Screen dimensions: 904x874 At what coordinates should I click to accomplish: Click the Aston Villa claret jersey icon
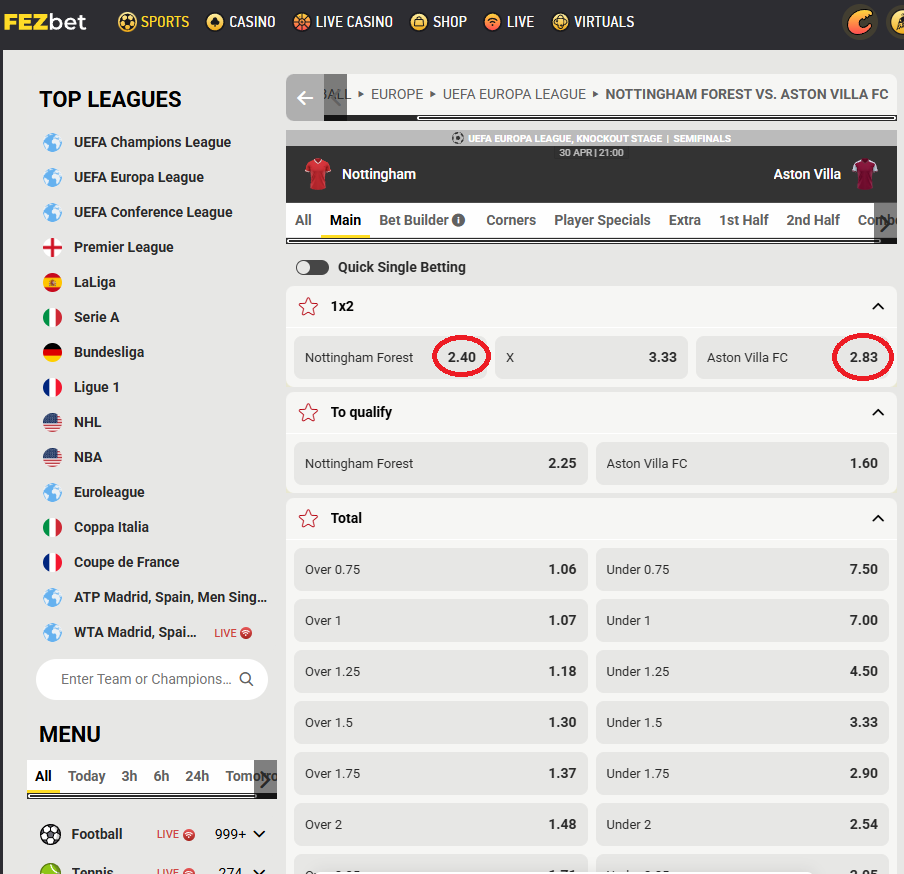pyautogui.click(x=865, y=174)
